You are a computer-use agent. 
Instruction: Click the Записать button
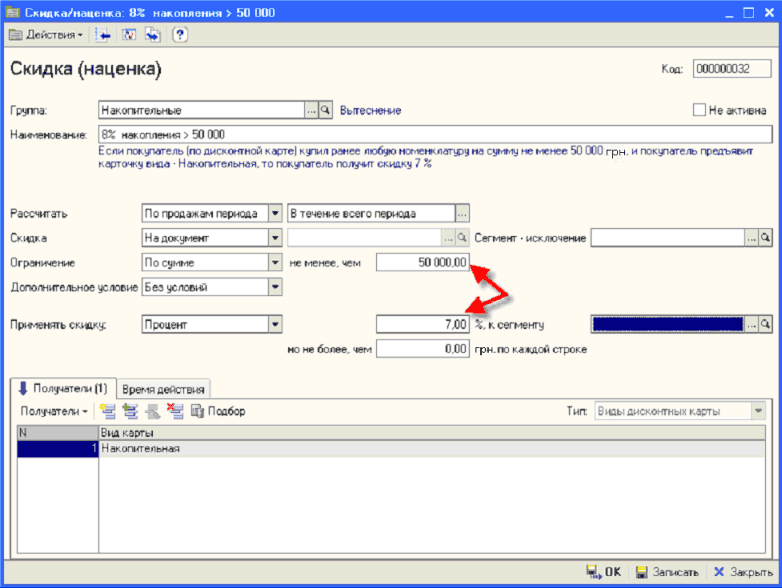point(667,572)
